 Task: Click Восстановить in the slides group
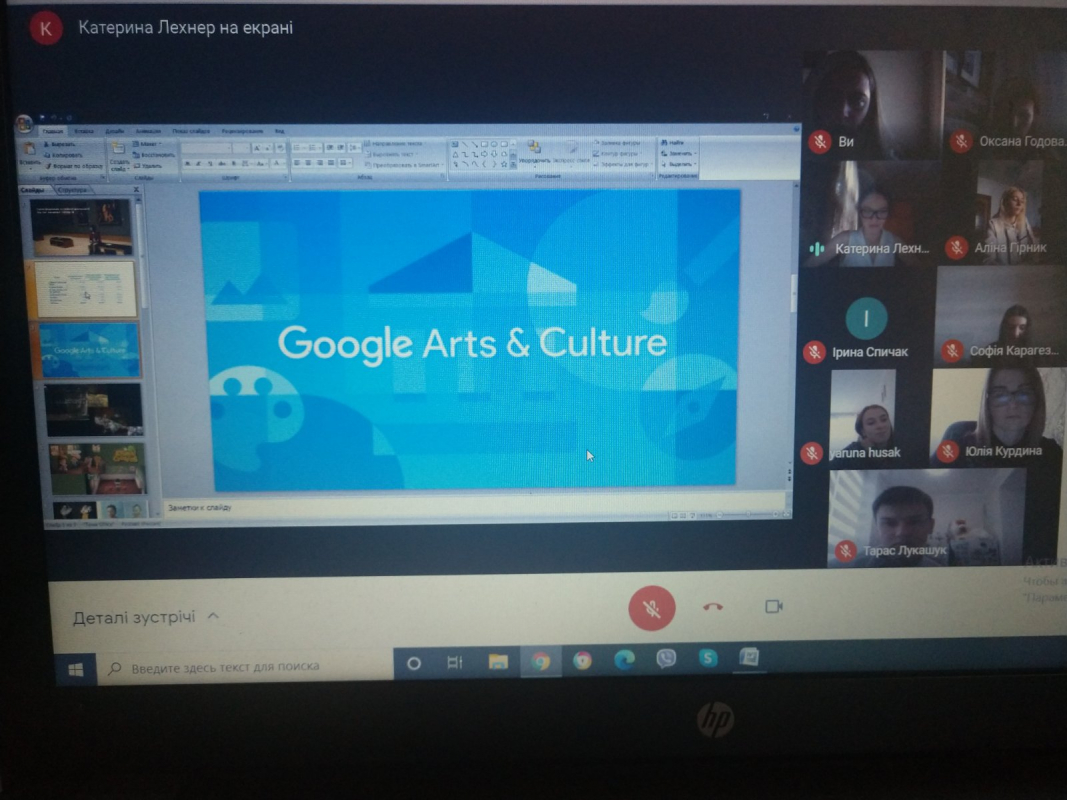point(154,154)
